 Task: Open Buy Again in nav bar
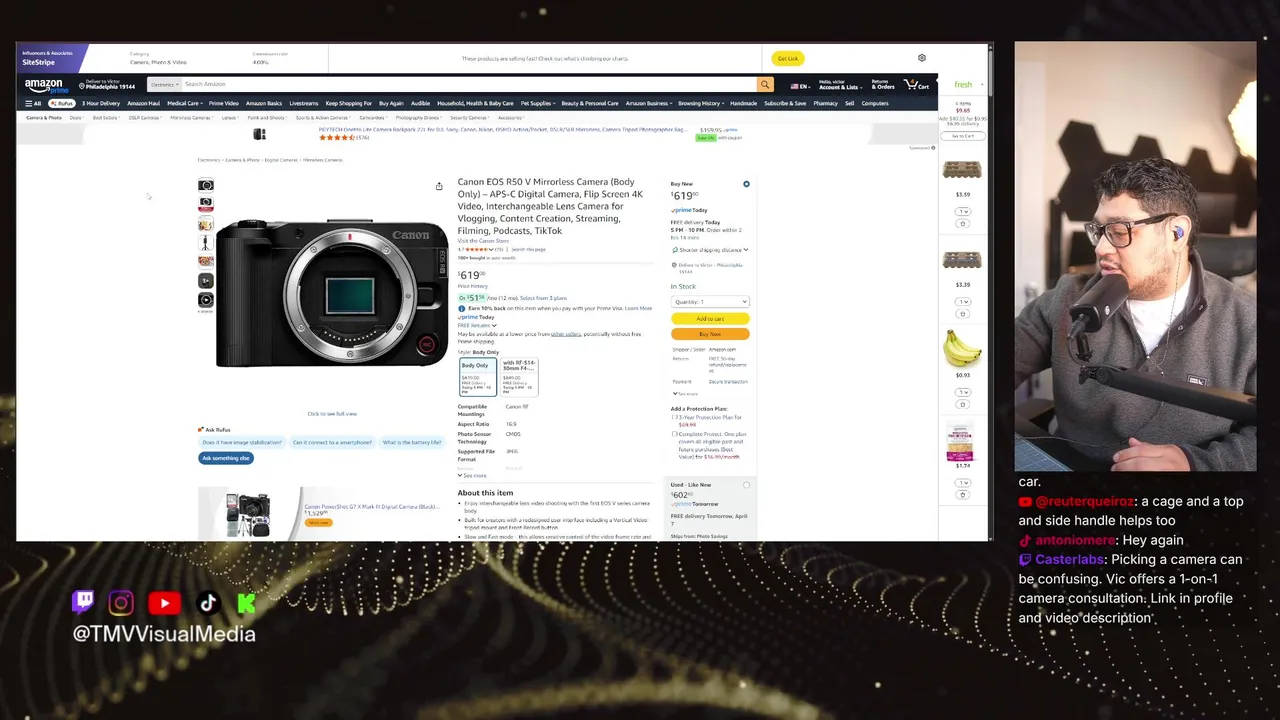click(391, 103)
